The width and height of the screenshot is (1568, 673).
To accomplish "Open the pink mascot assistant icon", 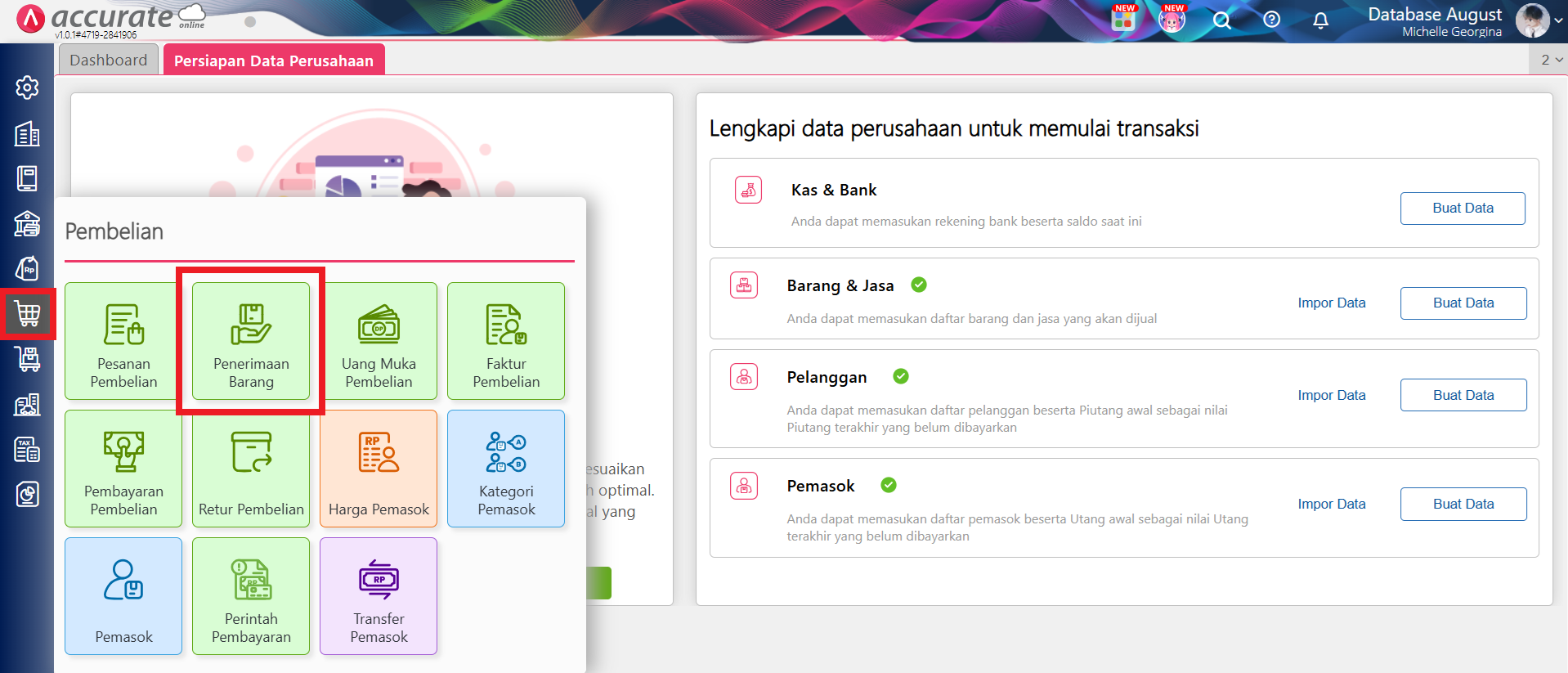I will (1172, 18).
